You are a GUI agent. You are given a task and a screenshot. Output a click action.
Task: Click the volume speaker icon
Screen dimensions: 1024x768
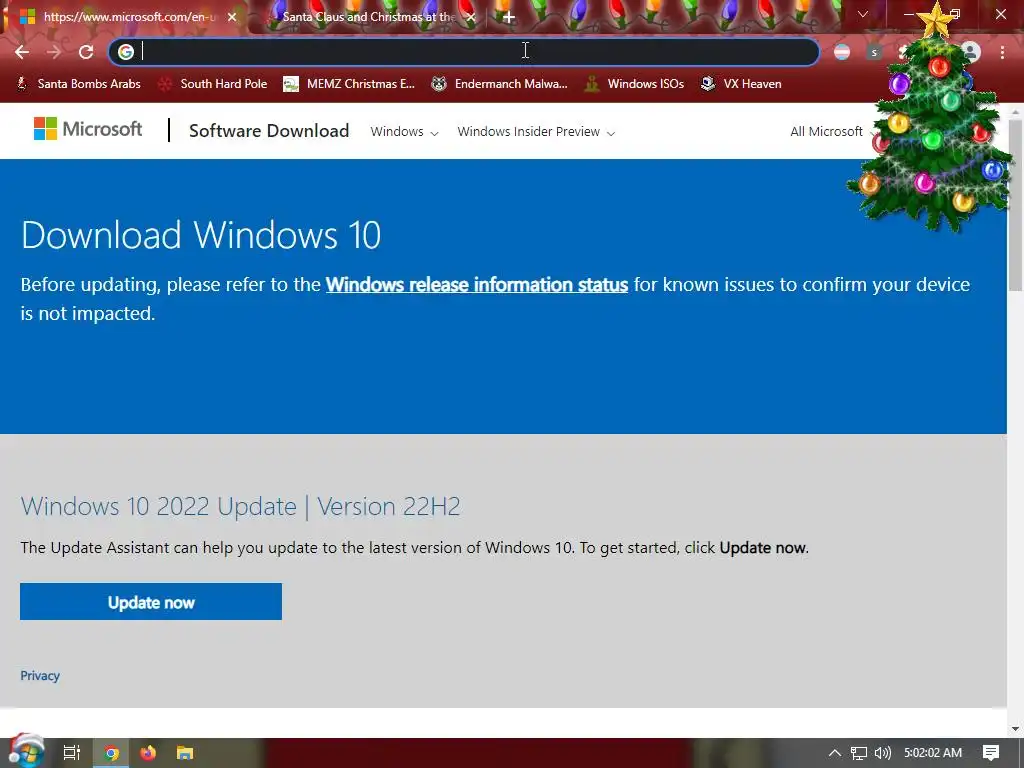pos(882,753)
